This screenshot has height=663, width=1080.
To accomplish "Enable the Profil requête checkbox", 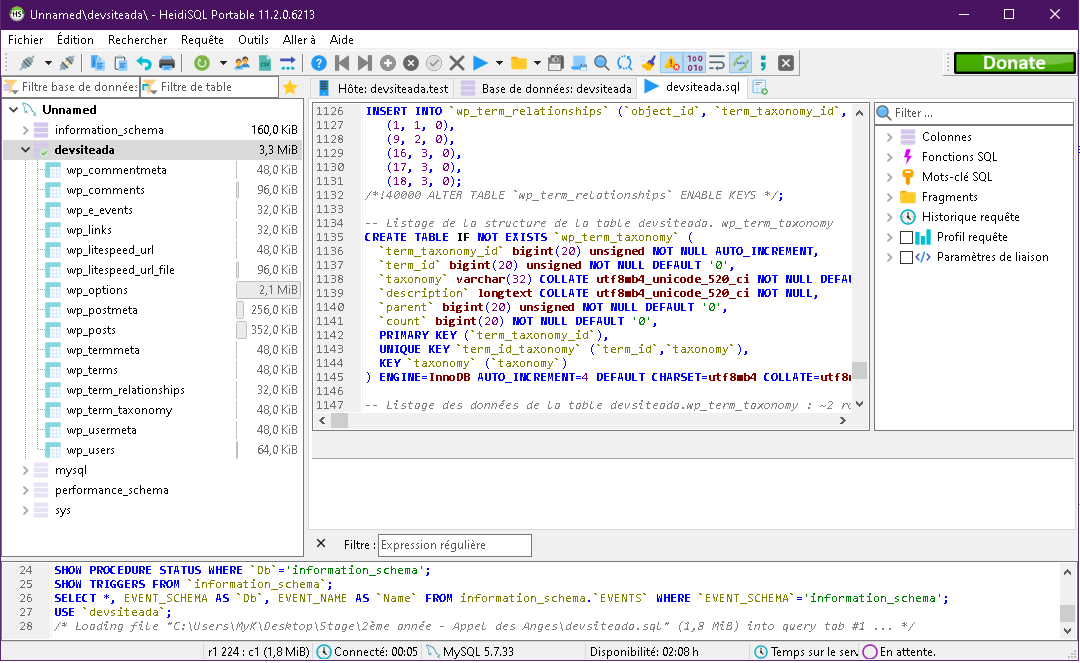I will point(907,237).
